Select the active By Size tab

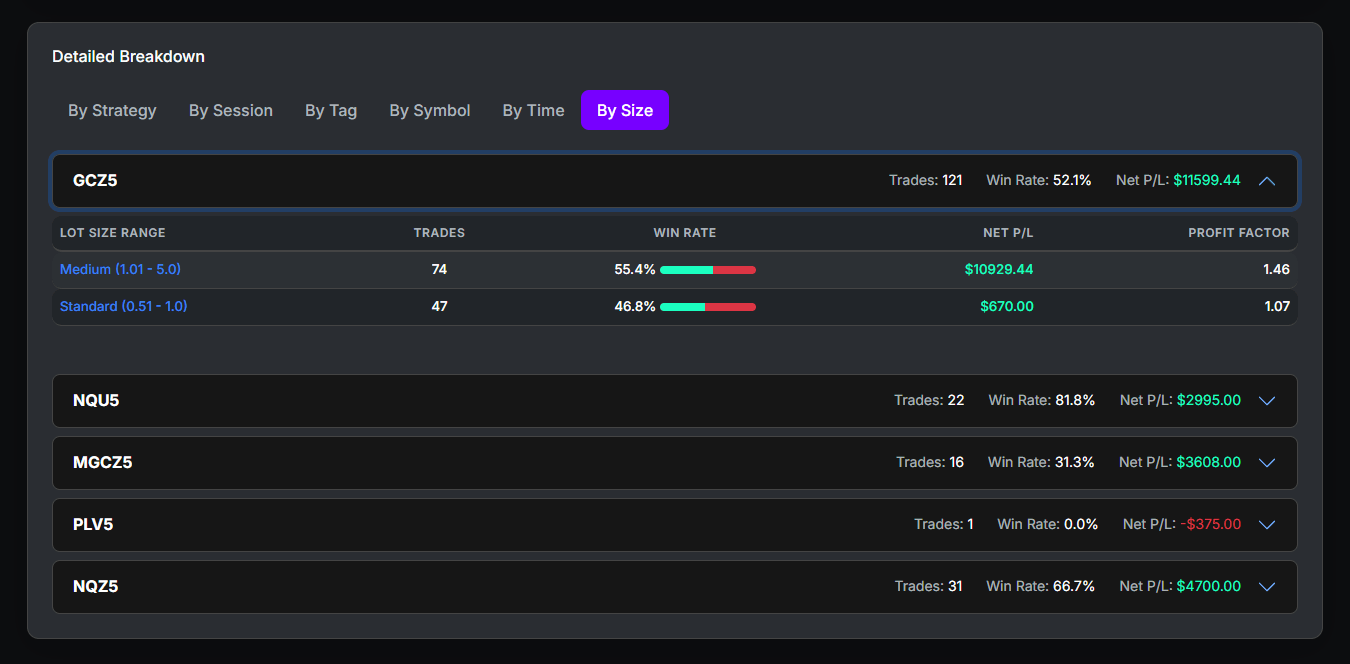(x=625, y=110)
